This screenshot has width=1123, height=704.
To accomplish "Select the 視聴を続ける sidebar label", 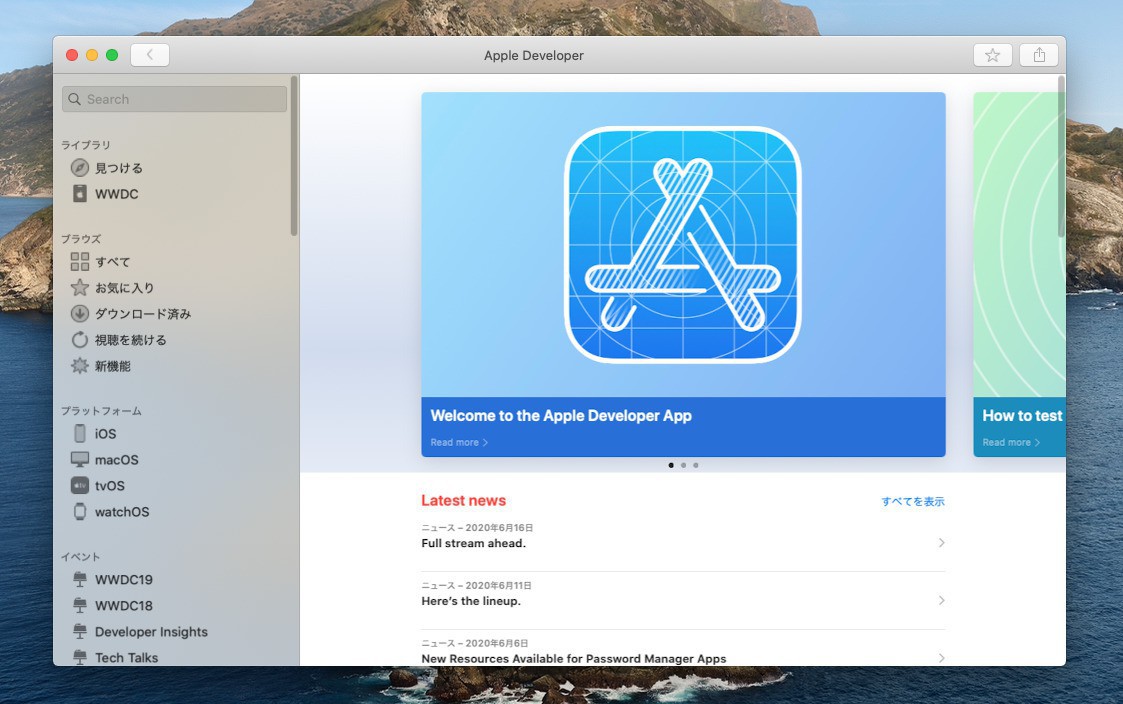I will point(131,340).
